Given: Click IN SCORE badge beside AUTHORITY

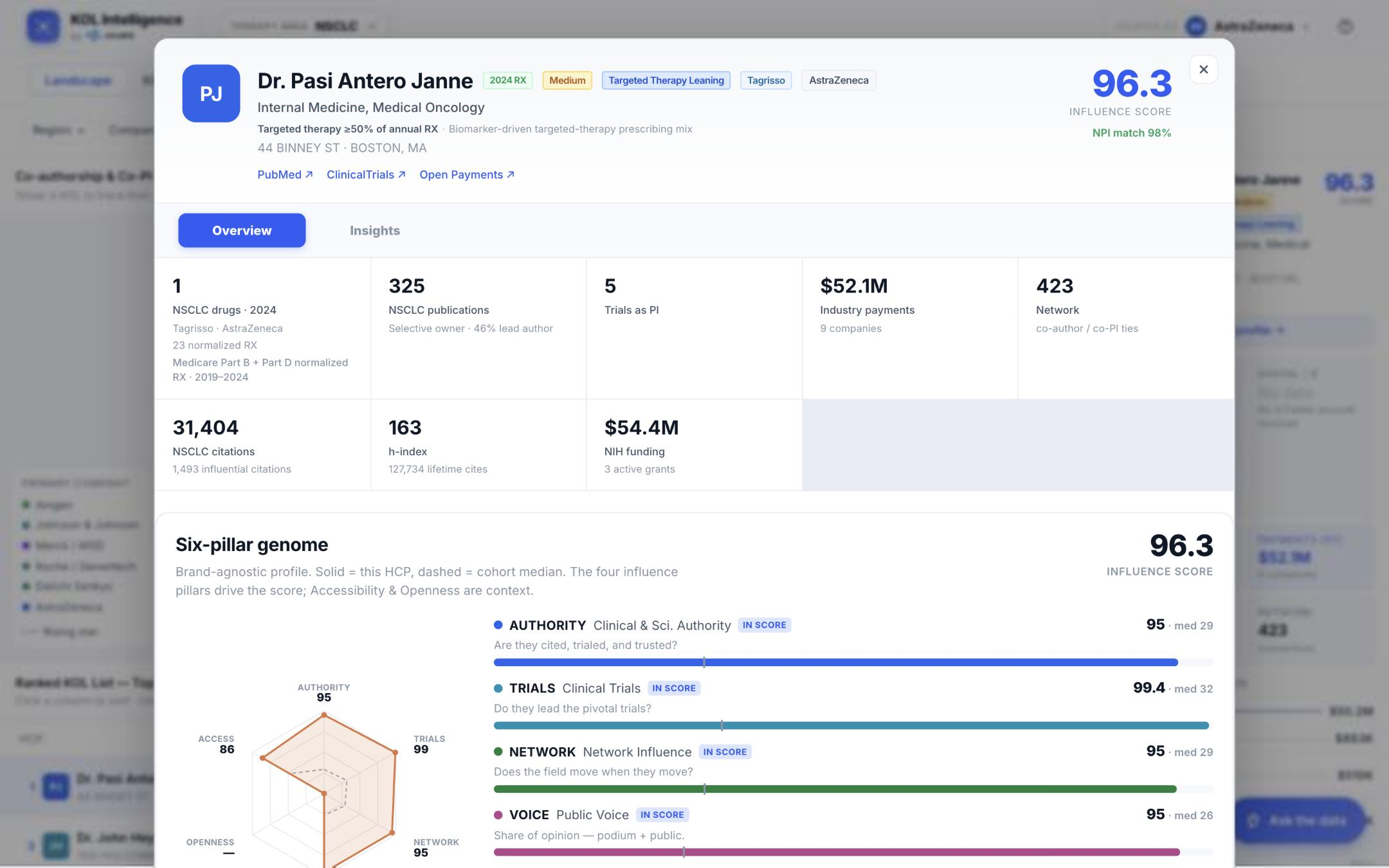Looking at the screenshot, I should (x=764, y=625).
